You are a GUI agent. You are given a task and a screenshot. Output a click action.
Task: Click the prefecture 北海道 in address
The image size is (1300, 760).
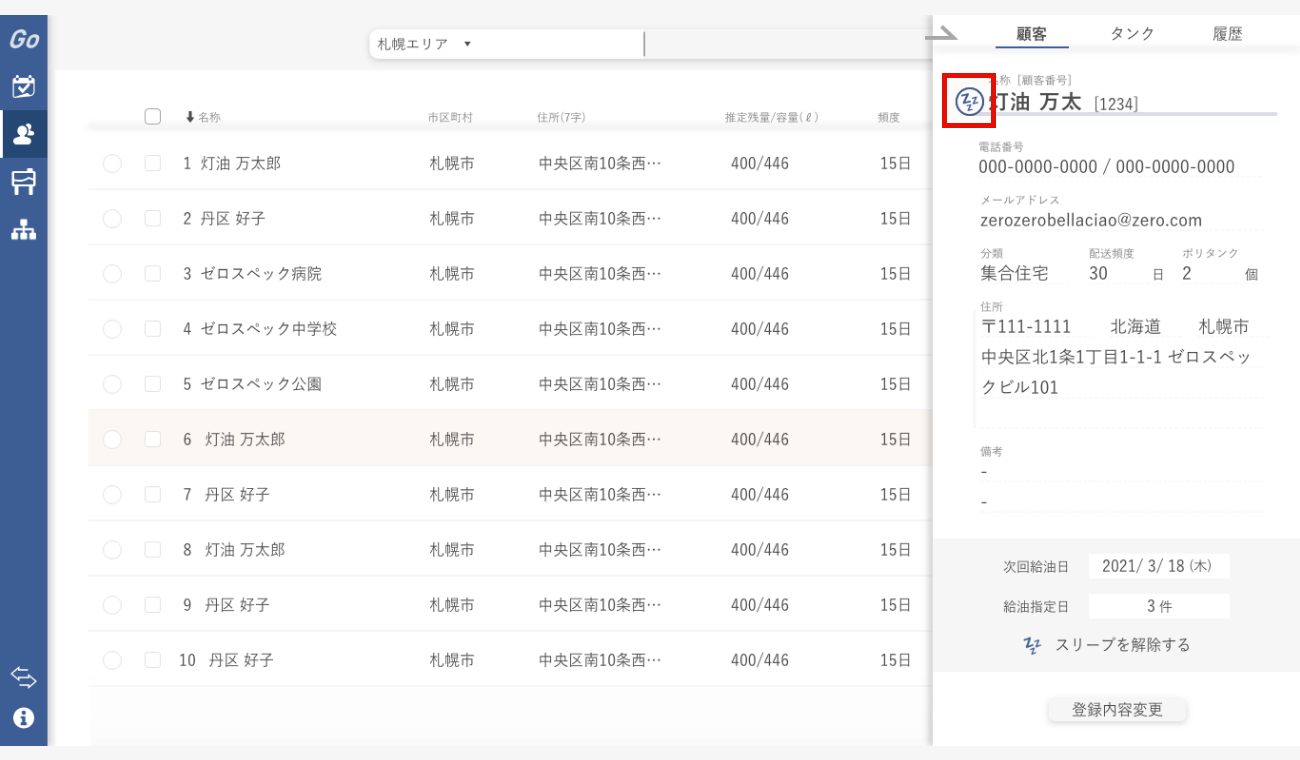pyautogui.click(x=1136, y=327)
